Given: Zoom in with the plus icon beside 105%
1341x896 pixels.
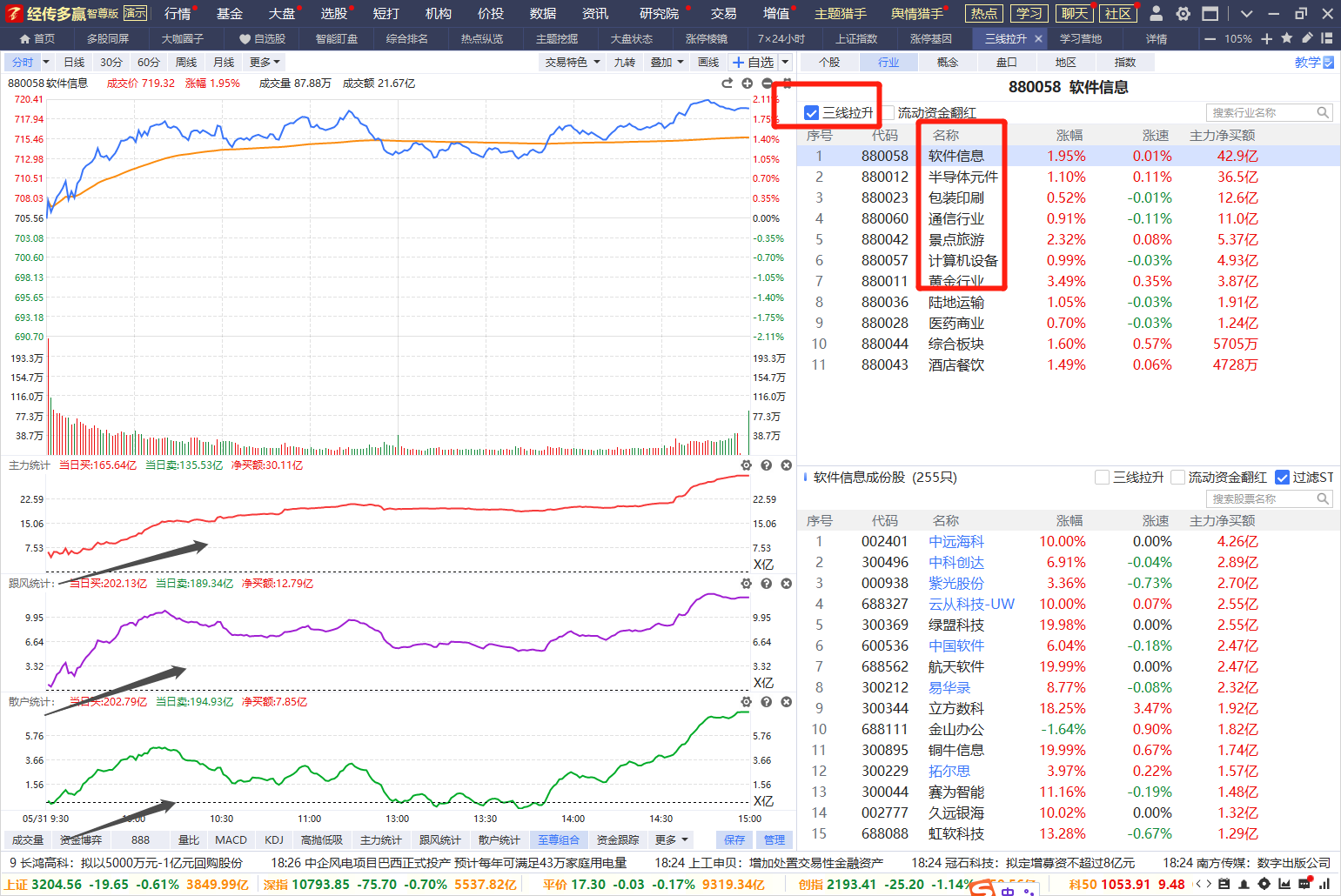Looking at the screenshot, I should [1266, 39].
